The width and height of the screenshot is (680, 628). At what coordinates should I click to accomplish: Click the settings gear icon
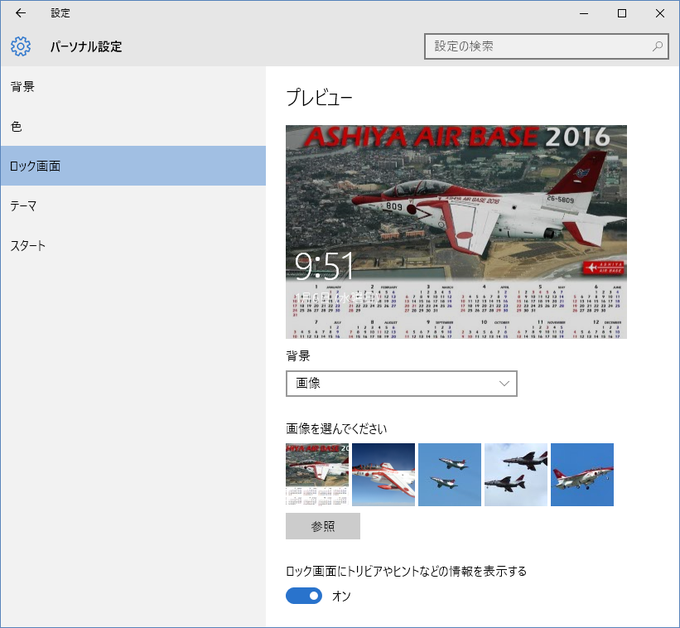(20, 46)
